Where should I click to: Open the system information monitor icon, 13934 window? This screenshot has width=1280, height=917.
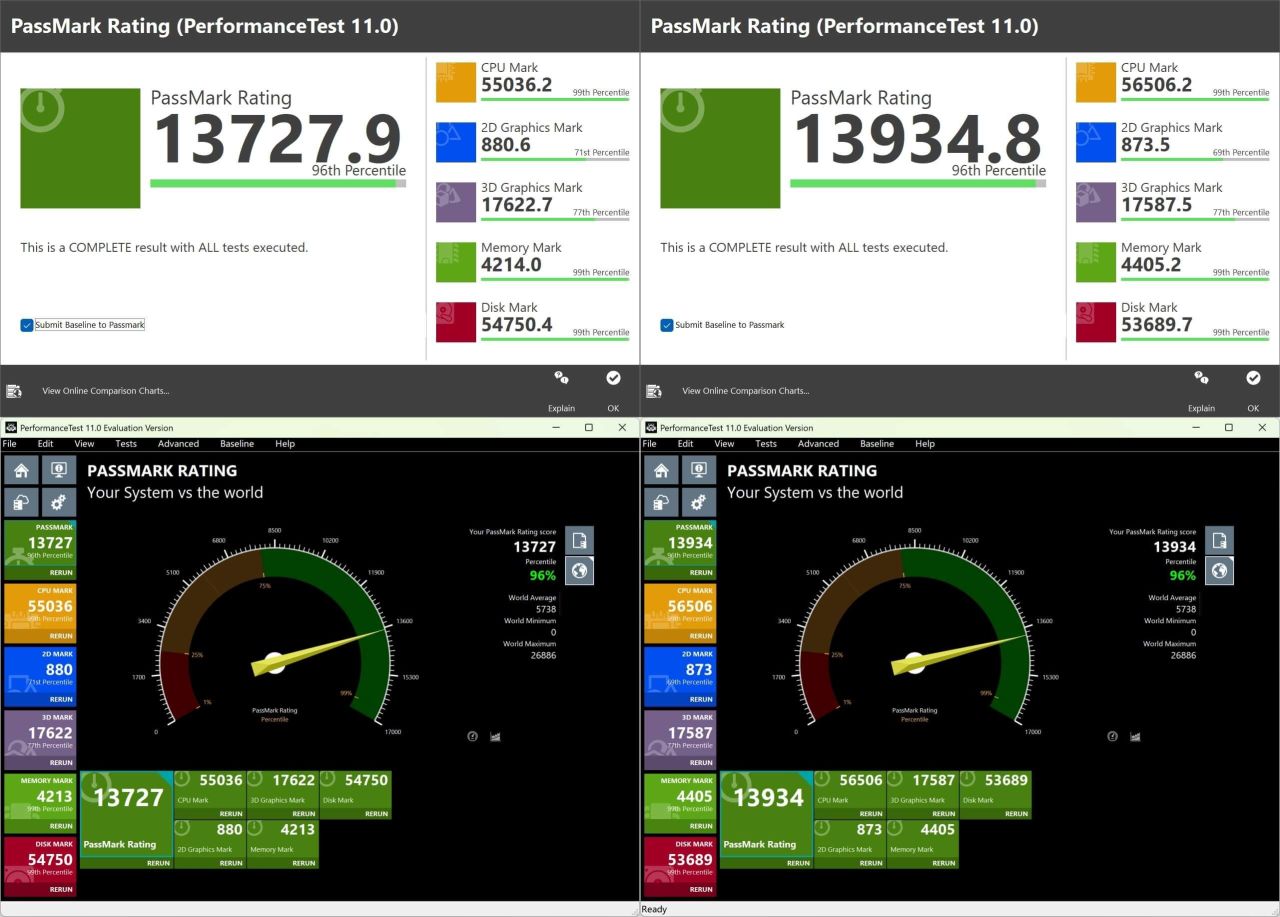pos(699,469)
